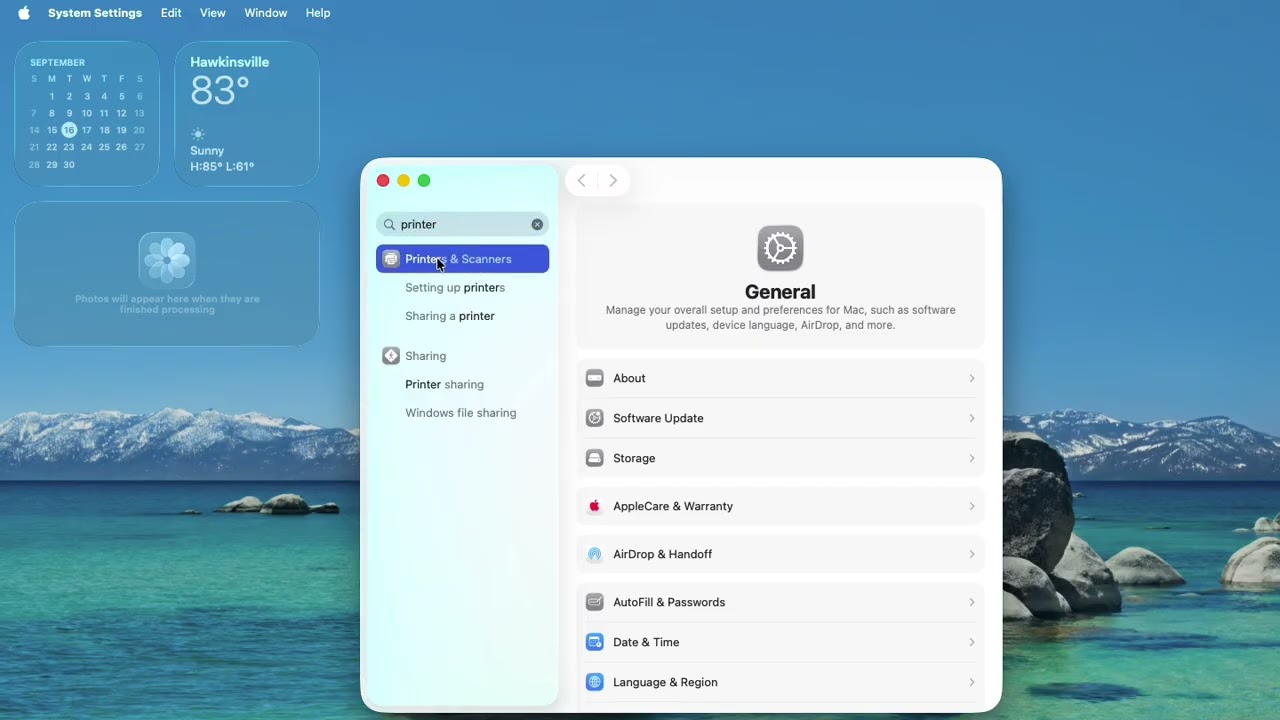Open Language & Region settings

click(x=780, y=682)
